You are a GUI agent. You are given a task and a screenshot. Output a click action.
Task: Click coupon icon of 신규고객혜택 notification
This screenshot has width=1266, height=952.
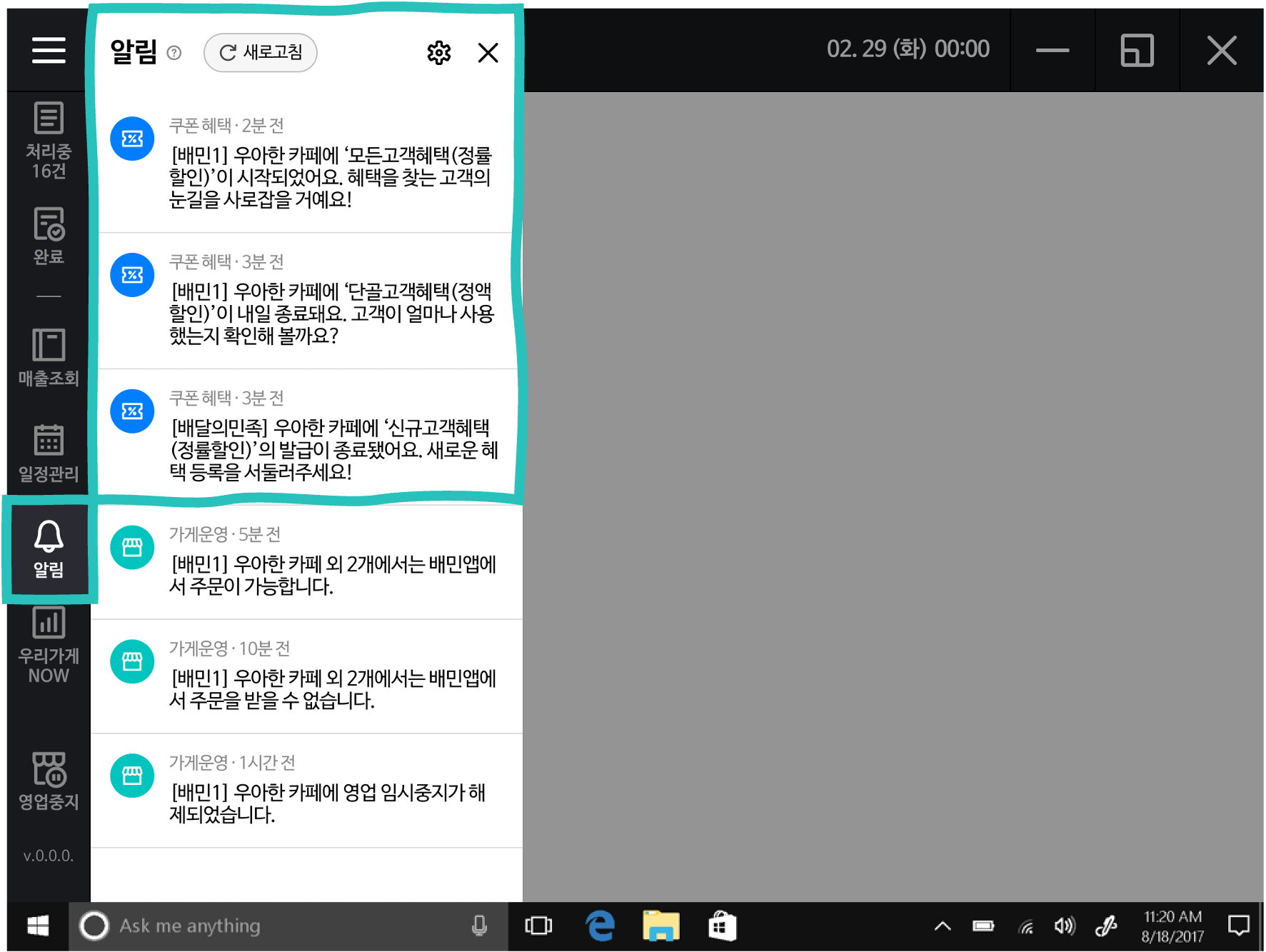coord(132,411)
